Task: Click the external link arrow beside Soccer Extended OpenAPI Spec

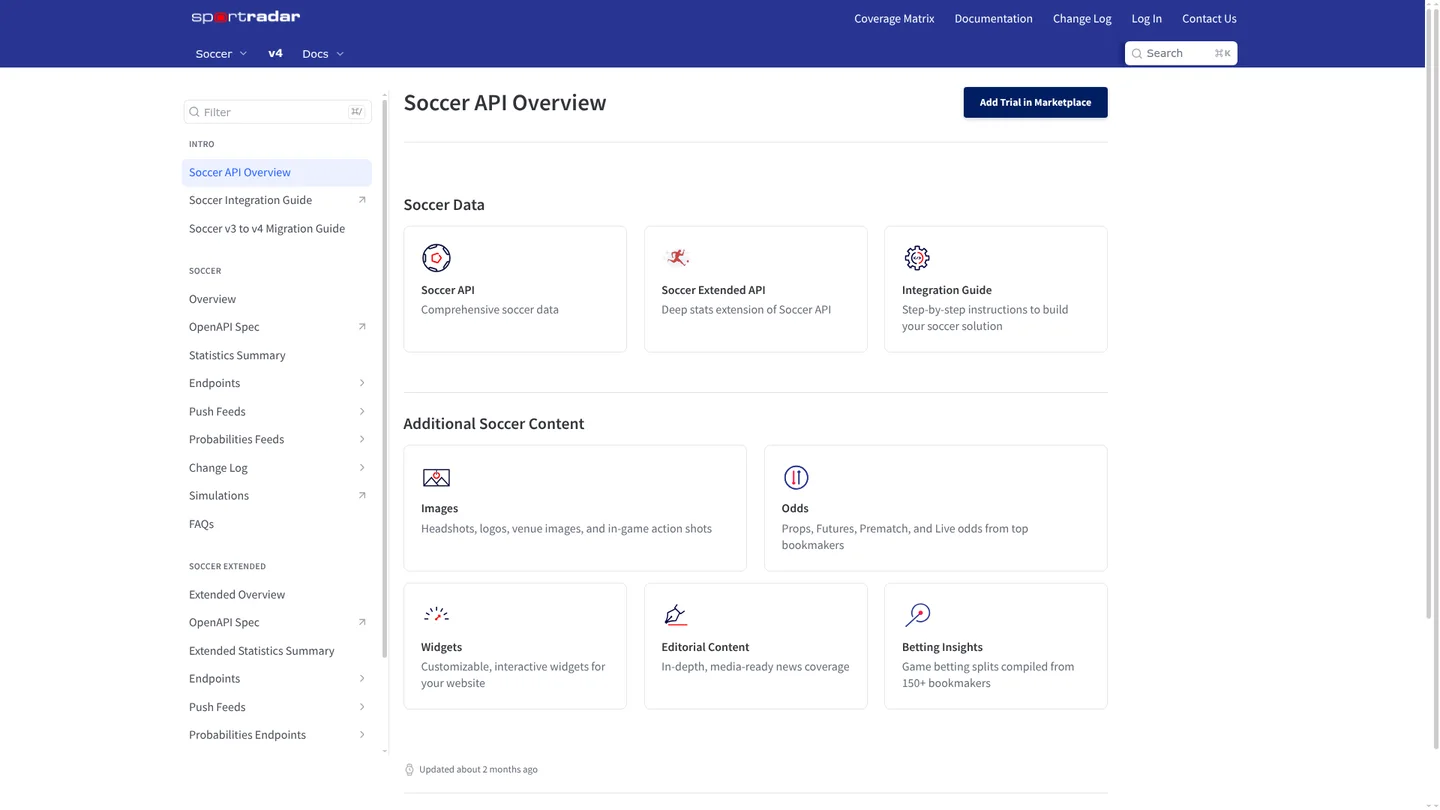Action: tap(362, 622)
